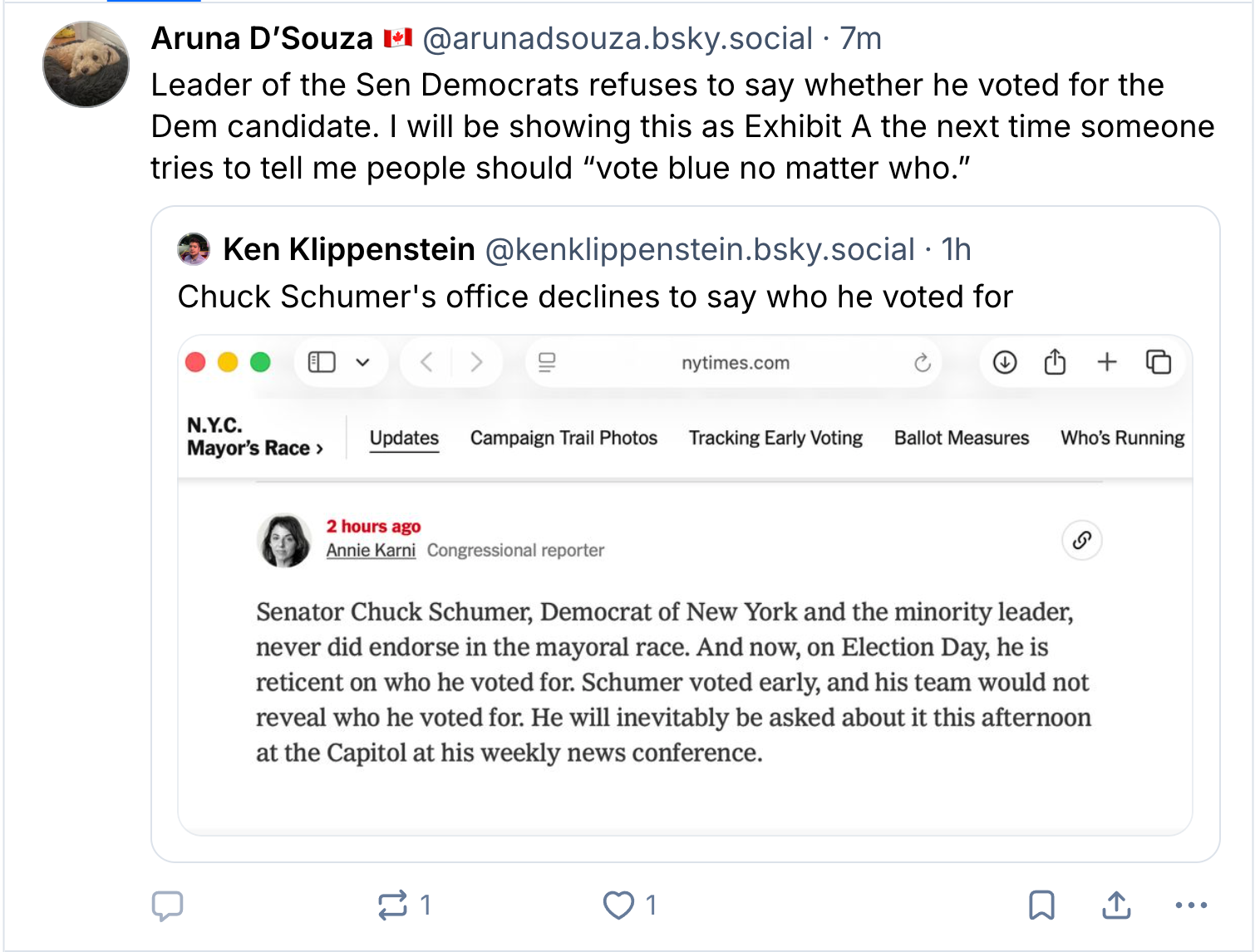Viewport: 1255px width, 952px height.
Task: Repost this post using repost icon
Action: click(x=392, y=905)
